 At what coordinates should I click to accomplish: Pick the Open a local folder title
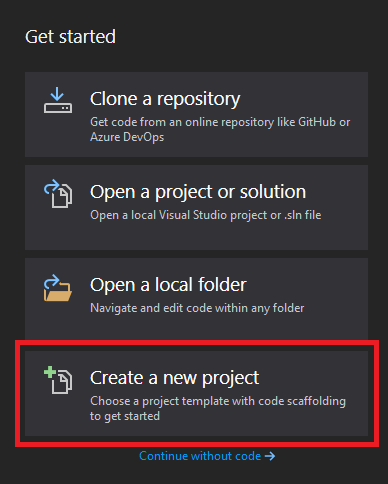click(168, 285)
